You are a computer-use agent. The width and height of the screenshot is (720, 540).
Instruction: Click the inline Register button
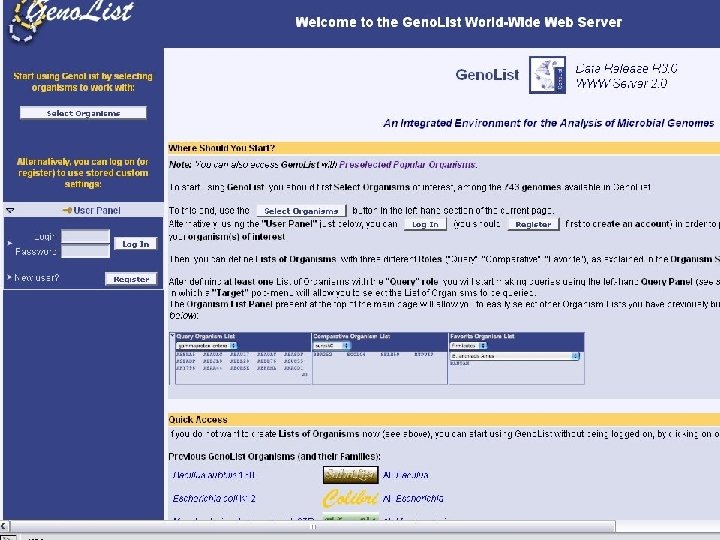(533, 224)
